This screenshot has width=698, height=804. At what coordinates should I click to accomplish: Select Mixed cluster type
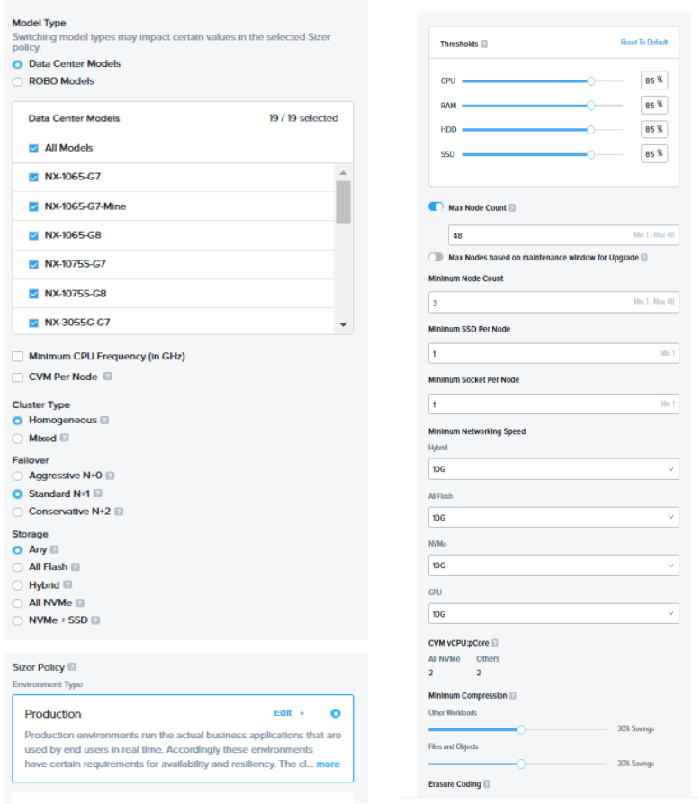18,438
